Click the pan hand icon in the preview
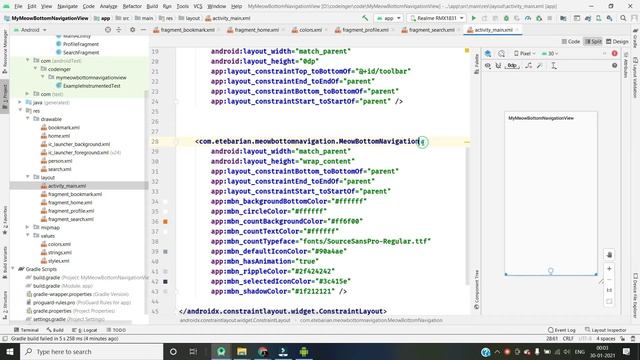 pos(609,255)
